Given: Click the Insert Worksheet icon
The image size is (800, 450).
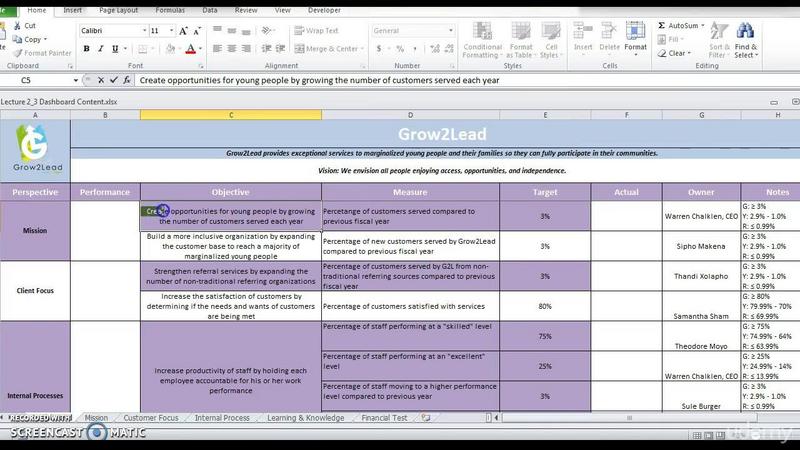Looking at the screenshot, I should click(x=426, y=418).
